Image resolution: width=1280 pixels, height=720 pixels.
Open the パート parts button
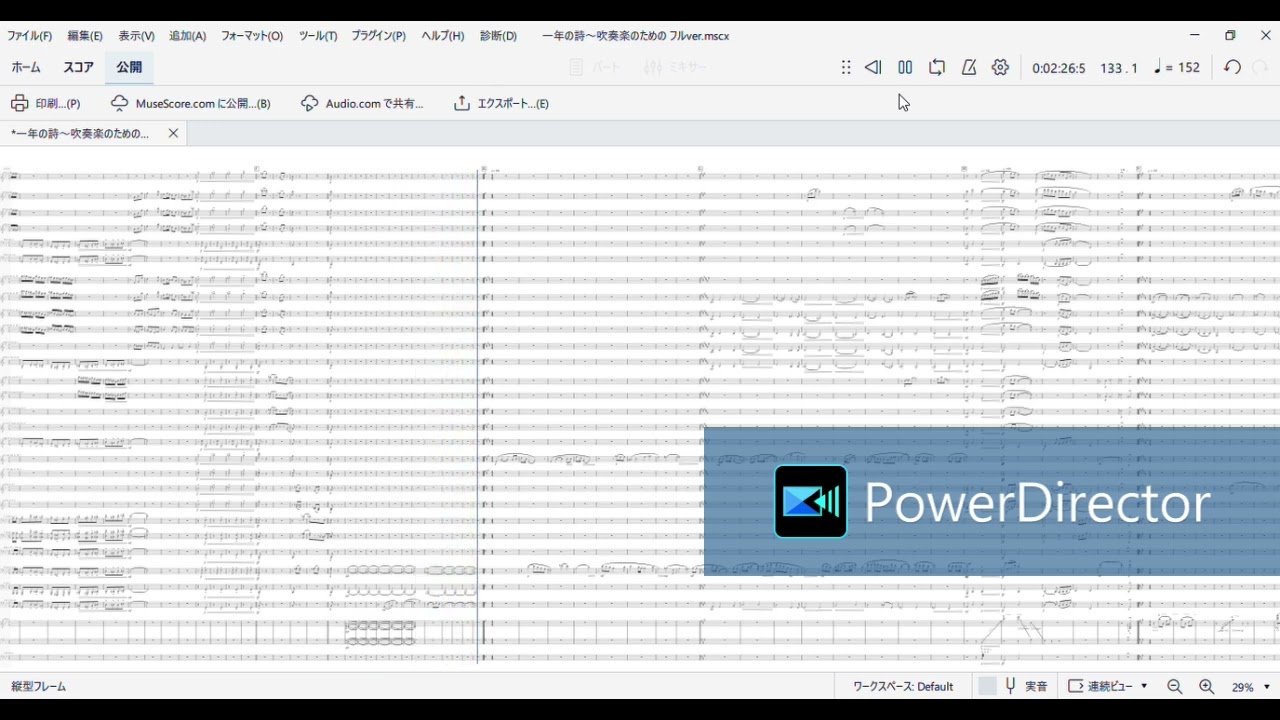pyautogui.click(x=595, y=68)
